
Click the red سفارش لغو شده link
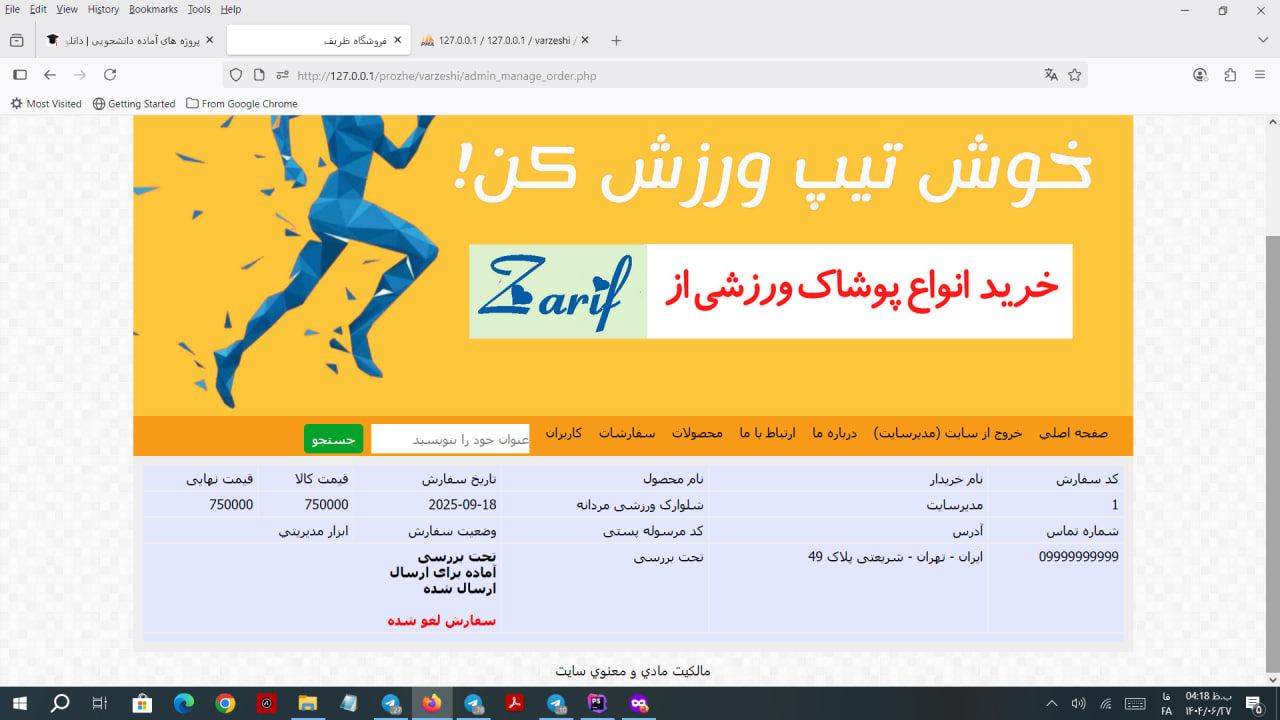(441, 621)
